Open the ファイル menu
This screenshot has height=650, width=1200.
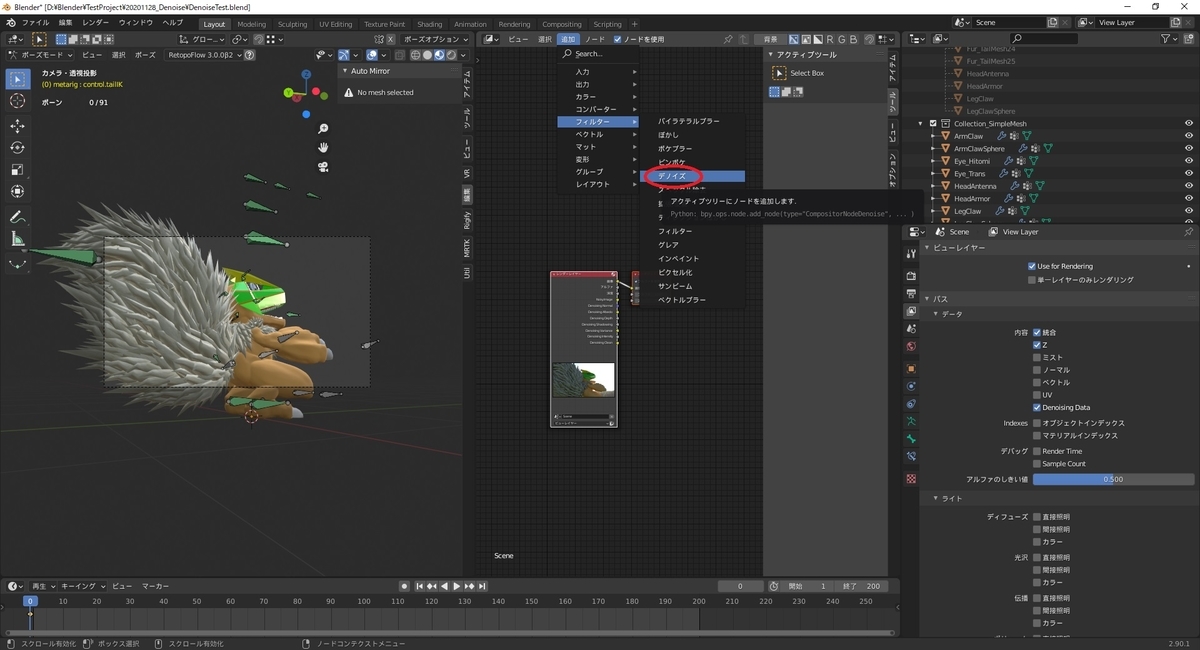(35, 22)
